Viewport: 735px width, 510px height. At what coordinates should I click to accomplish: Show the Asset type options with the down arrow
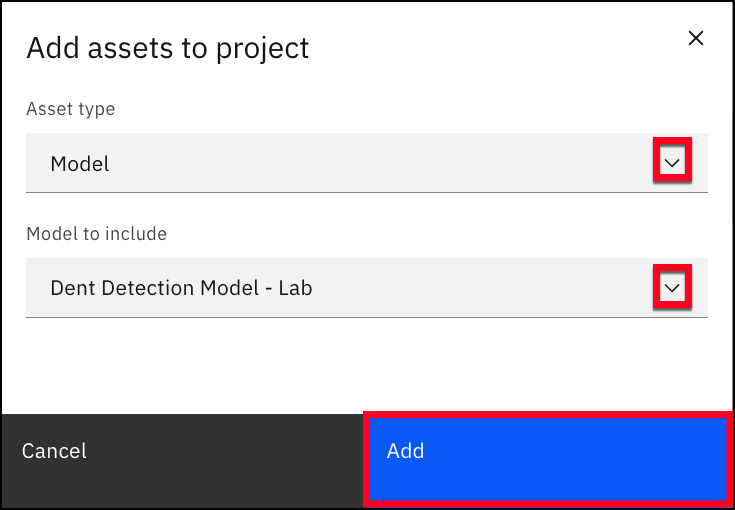[672, 163]
